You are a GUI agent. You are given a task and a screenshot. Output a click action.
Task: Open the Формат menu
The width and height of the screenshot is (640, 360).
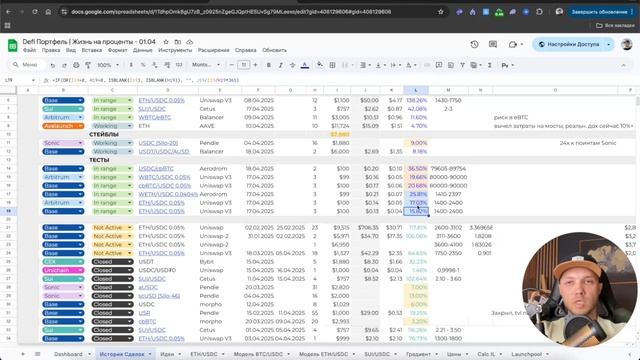coord(118,50)
